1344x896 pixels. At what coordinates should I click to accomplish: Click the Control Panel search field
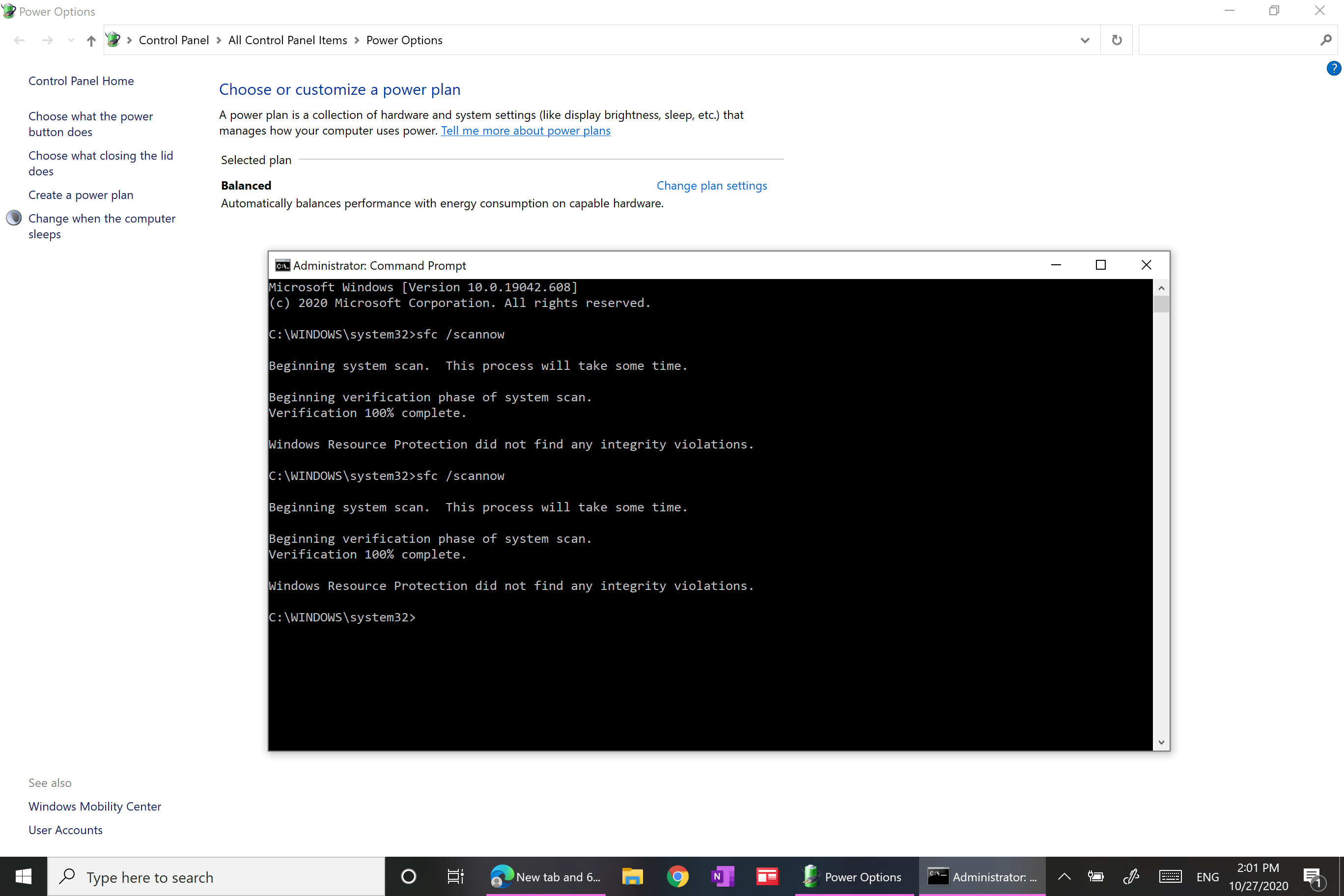1229,40
